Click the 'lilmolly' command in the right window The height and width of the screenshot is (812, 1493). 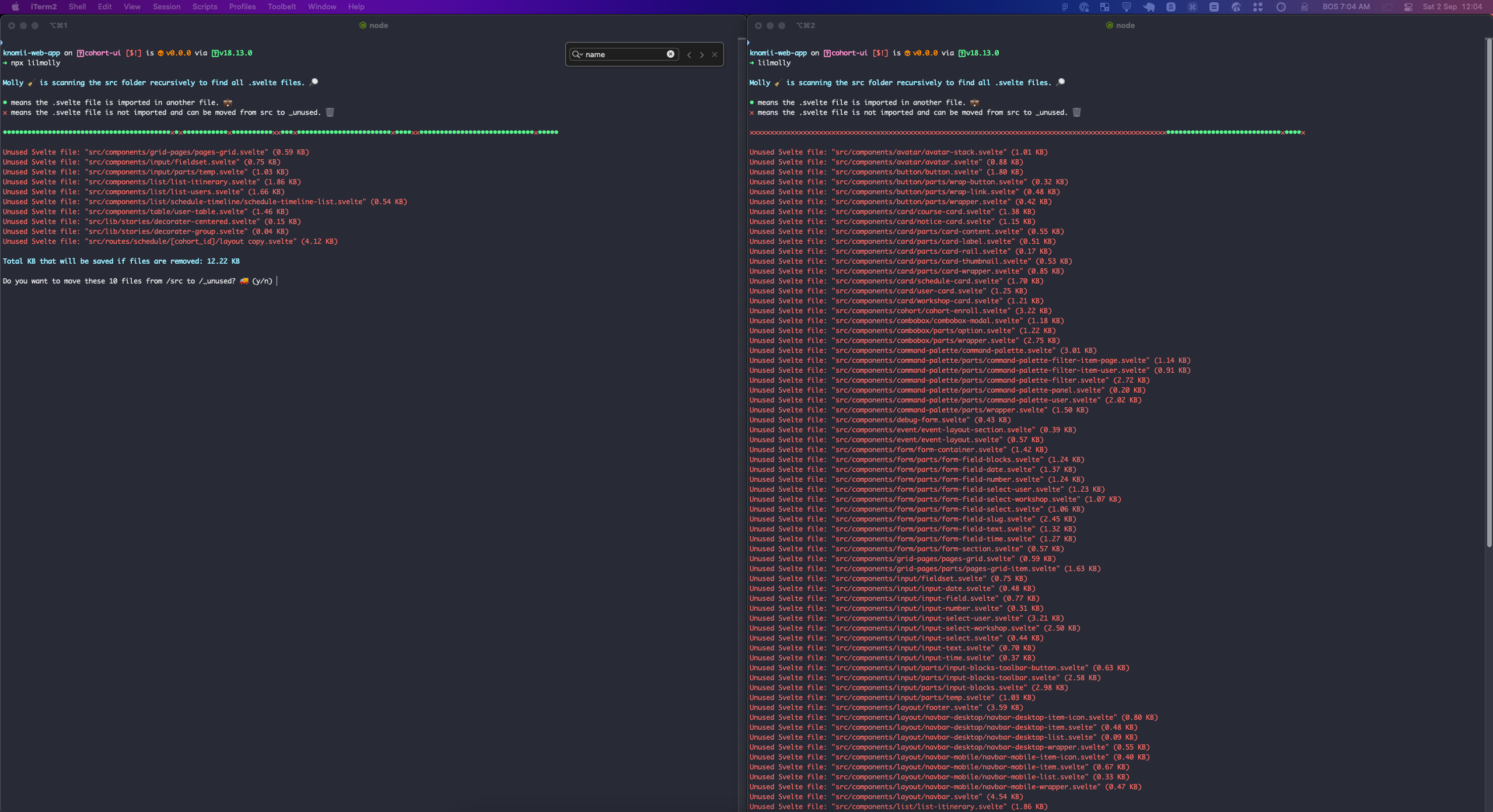pos(774,63)
